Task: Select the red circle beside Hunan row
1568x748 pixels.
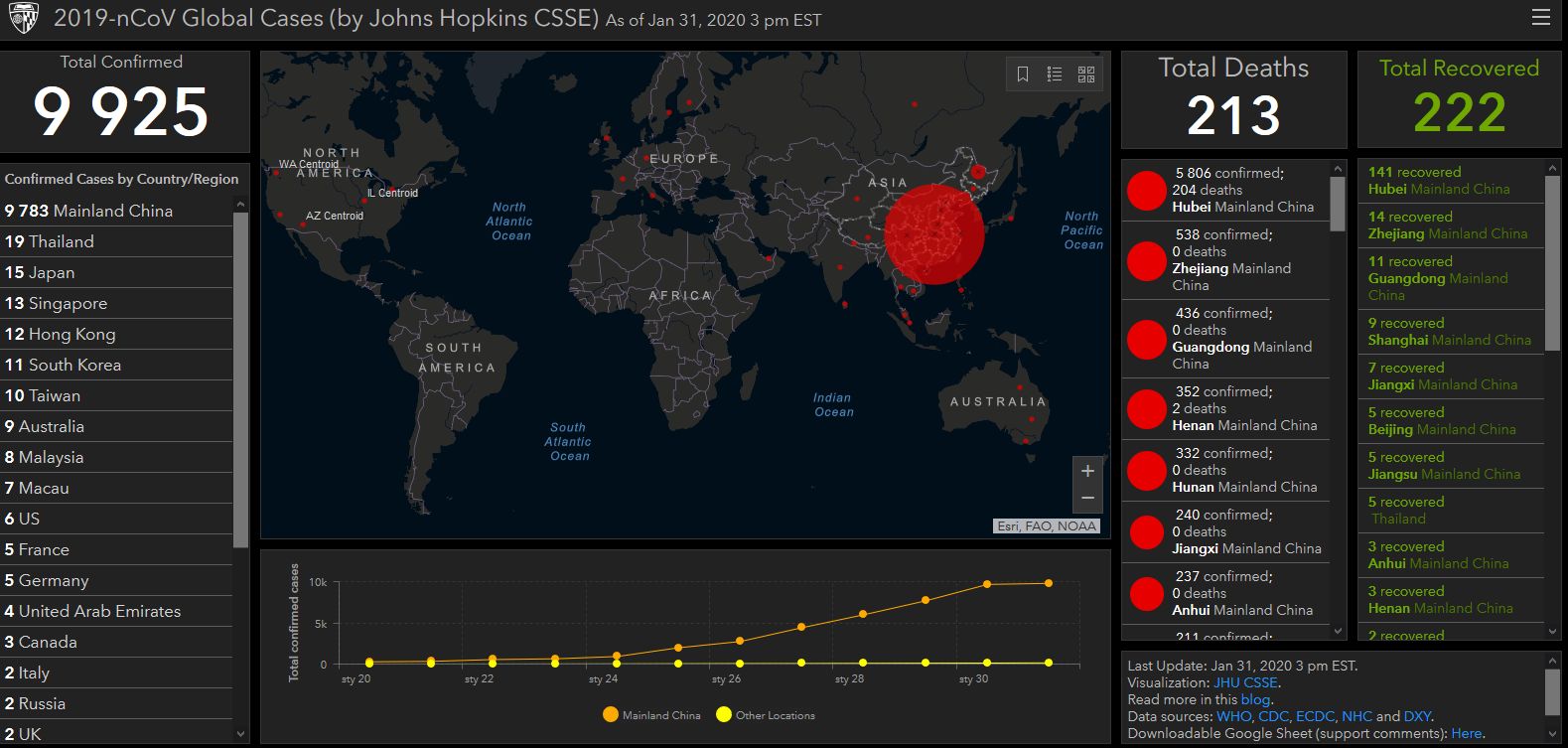Action: tap(1146, 471)
